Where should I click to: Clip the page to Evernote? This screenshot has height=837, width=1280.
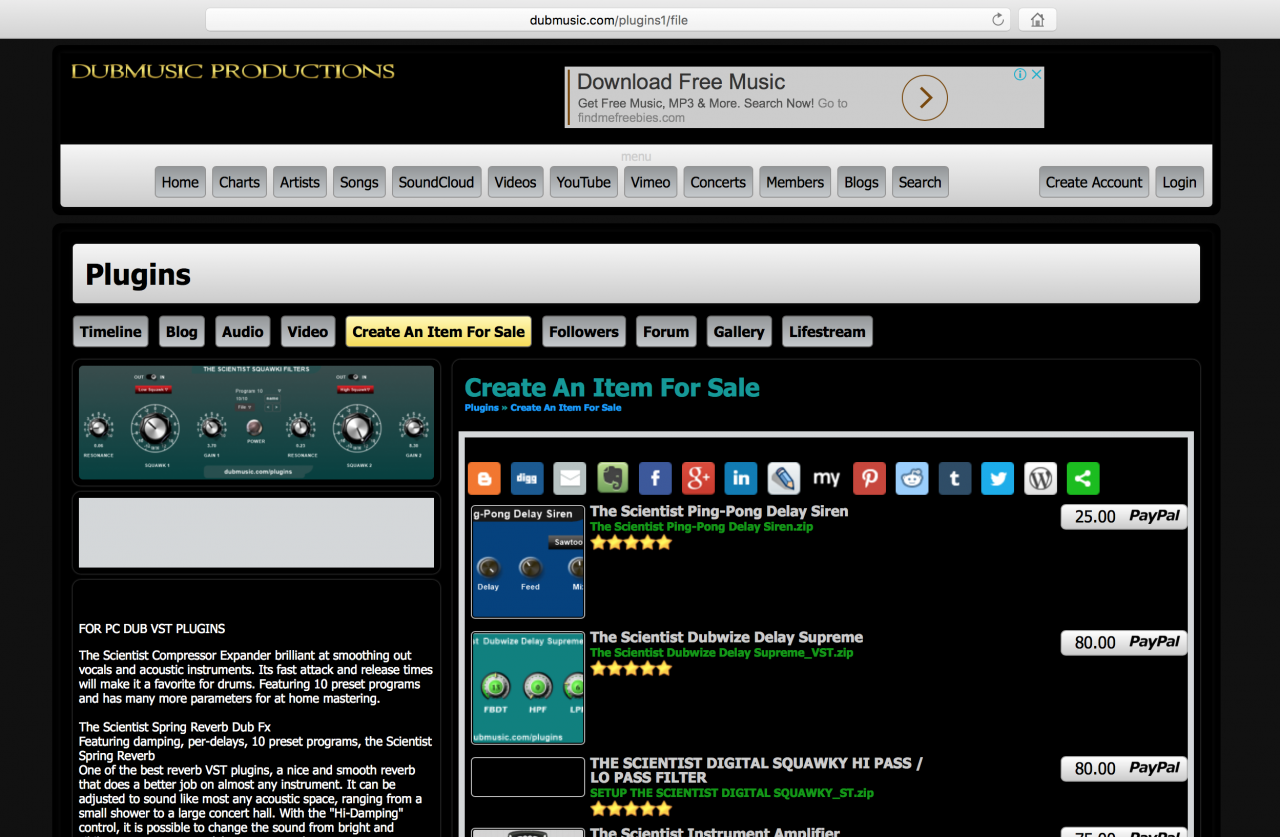[613, 478]
